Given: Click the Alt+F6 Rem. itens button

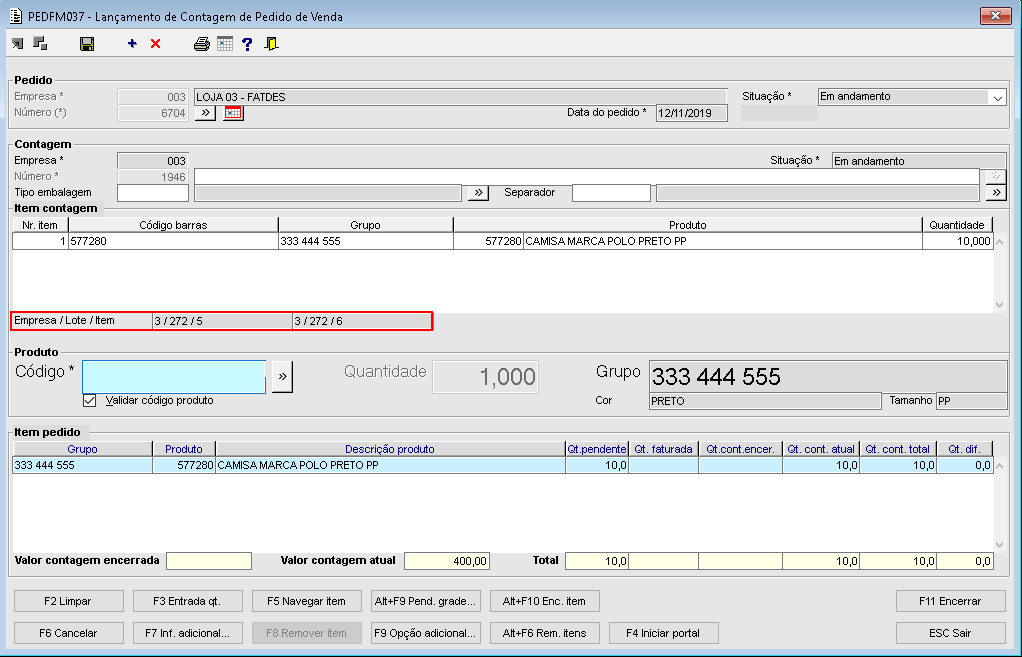Looking at the screenshot, I should 544,633.
